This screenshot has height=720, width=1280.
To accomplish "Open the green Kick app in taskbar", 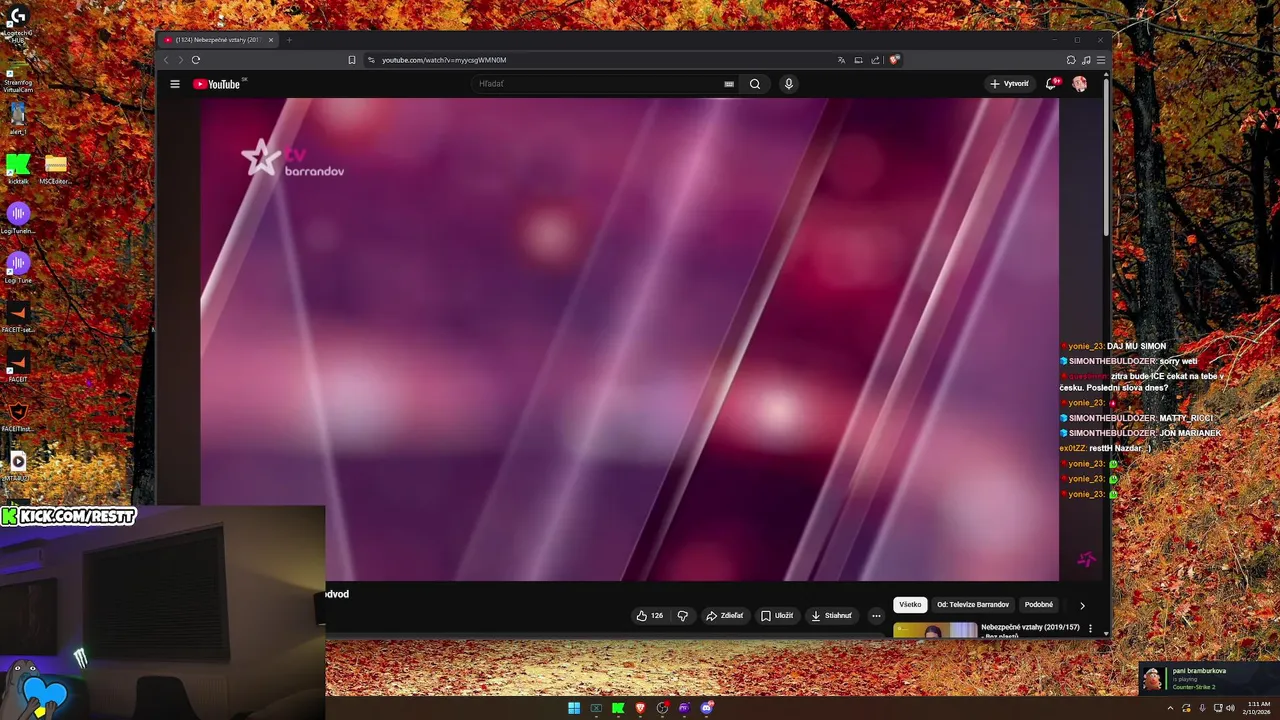I will pos(618,708).
